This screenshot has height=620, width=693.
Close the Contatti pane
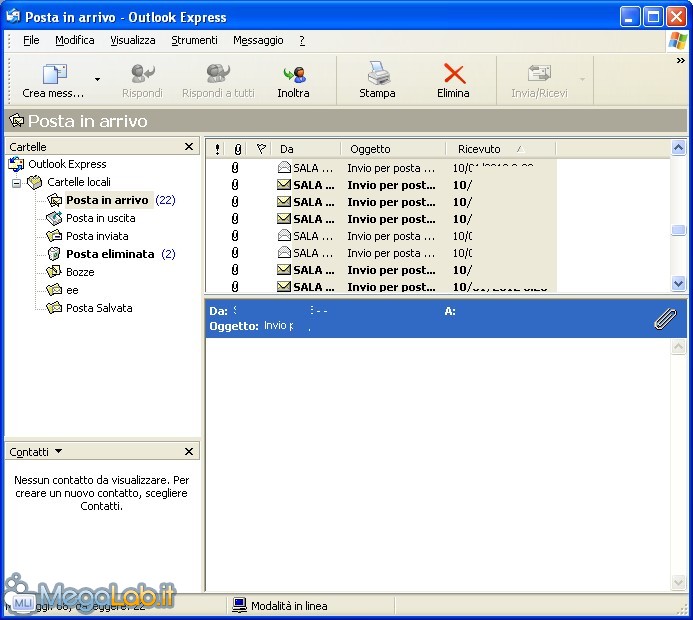(189, 451)
